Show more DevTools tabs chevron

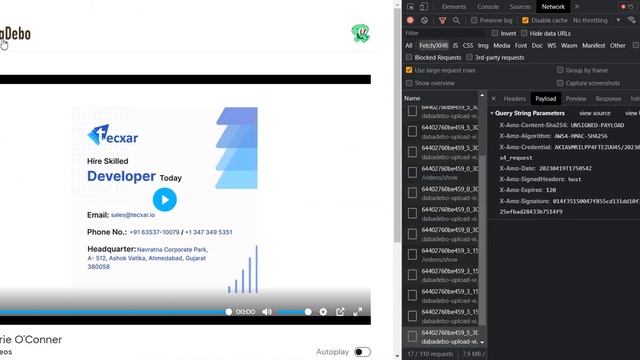pyautogui.click(x=577, y=7)
